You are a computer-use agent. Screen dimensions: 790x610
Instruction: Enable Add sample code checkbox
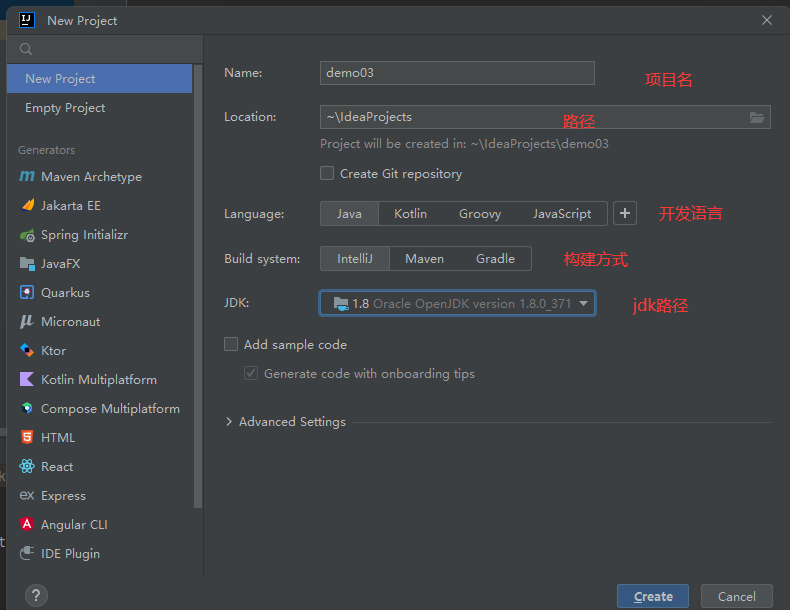pyautogui.click(x=231, y=345)
